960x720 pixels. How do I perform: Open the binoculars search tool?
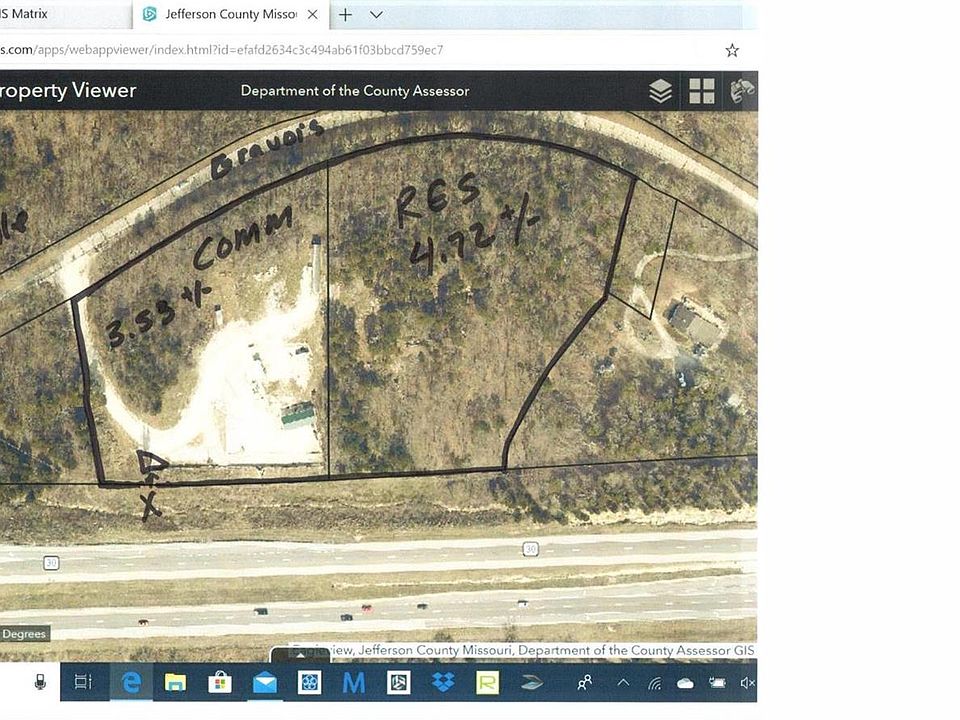pyautogui.click(x=742, y=91)
